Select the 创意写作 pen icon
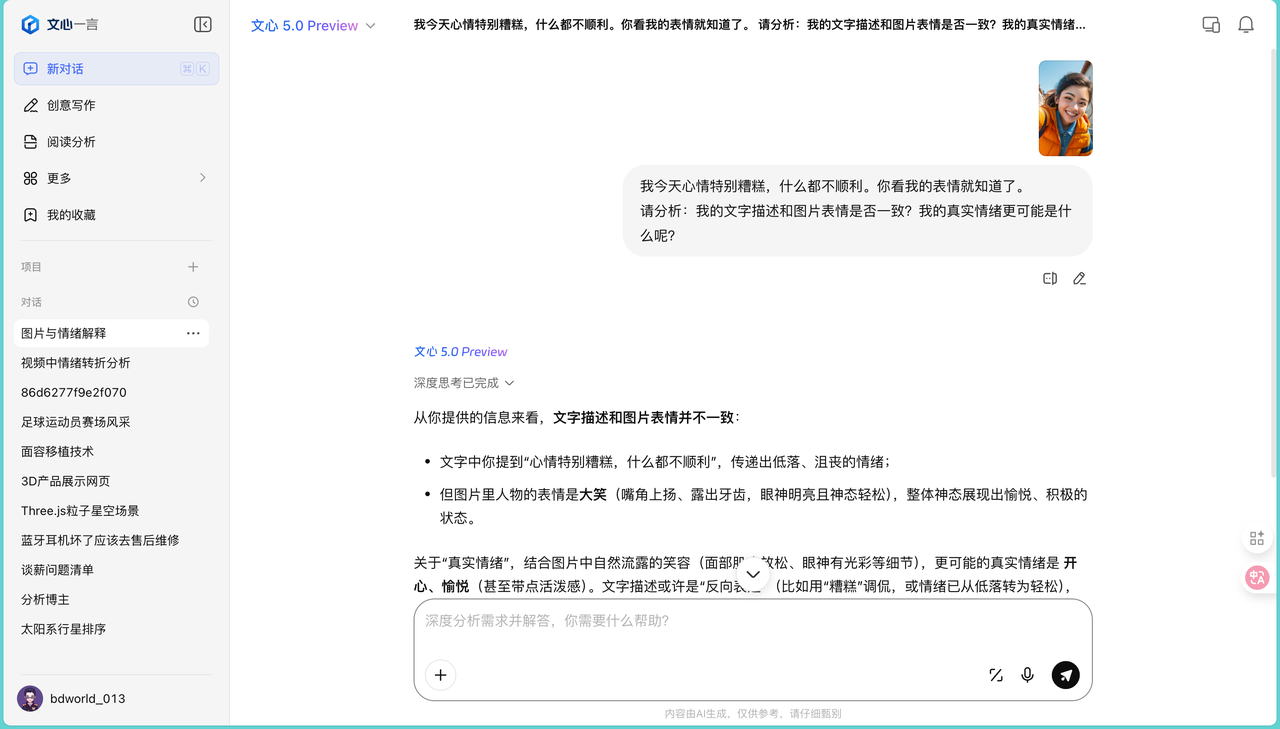Viewport: 1280px width, 729px height. tap(31, 105)
